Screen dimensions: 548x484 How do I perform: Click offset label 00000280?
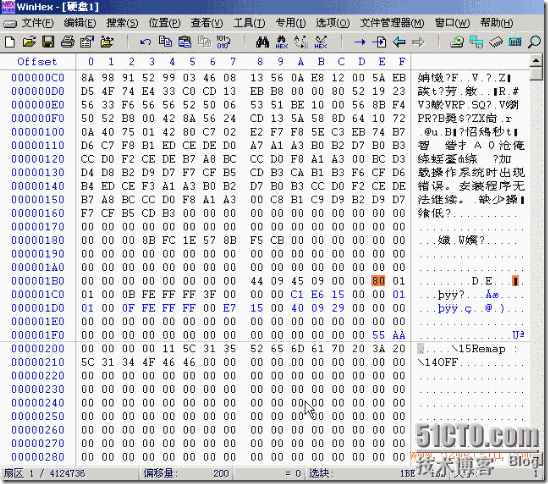click(38, 457)
